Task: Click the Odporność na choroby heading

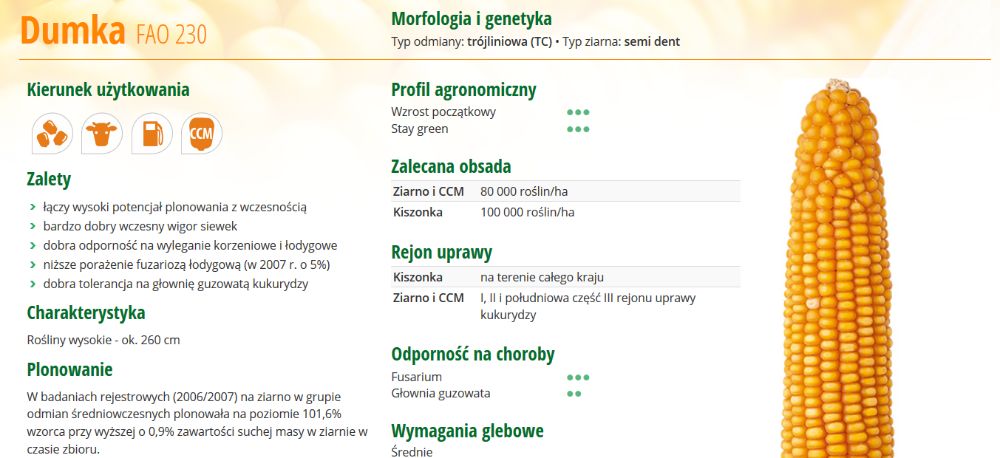Action: (x=473, y=354)
